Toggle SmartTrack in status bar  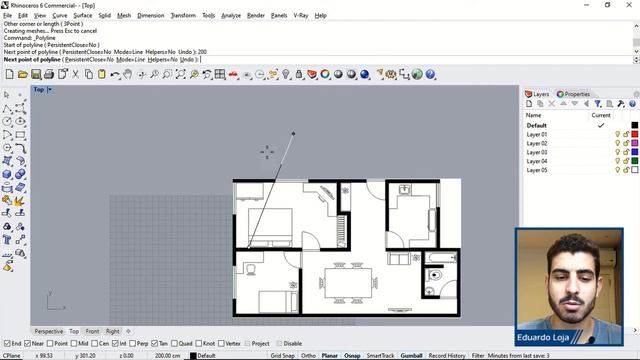[380, 356]
